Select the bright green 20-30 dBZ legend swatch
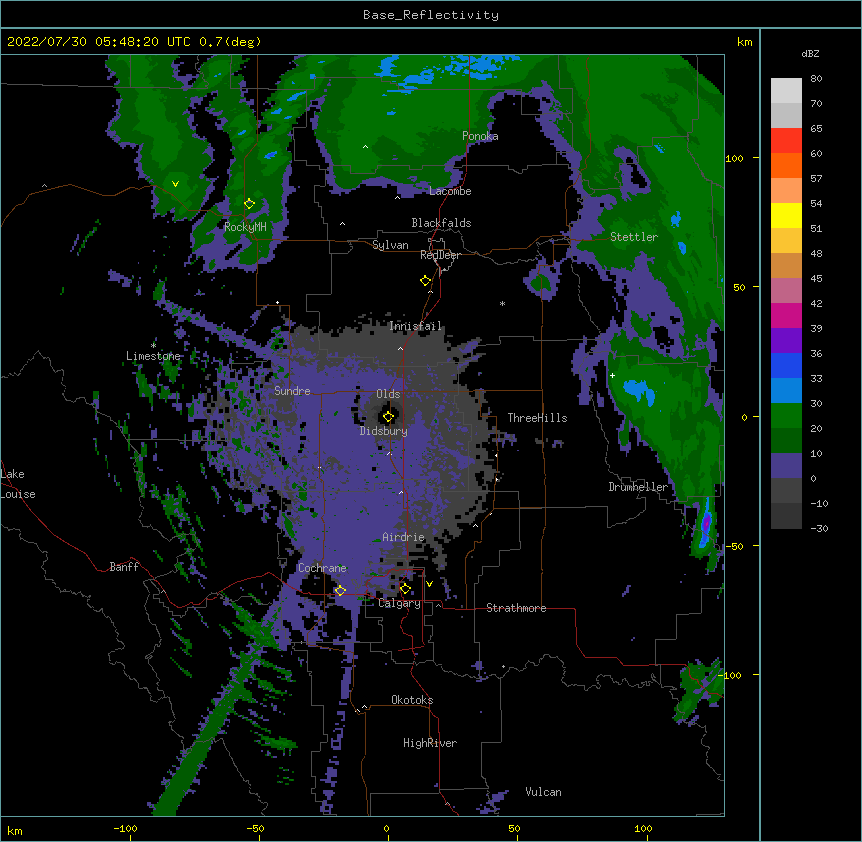Screen dimensions: 862x842 tap(786, 416)
